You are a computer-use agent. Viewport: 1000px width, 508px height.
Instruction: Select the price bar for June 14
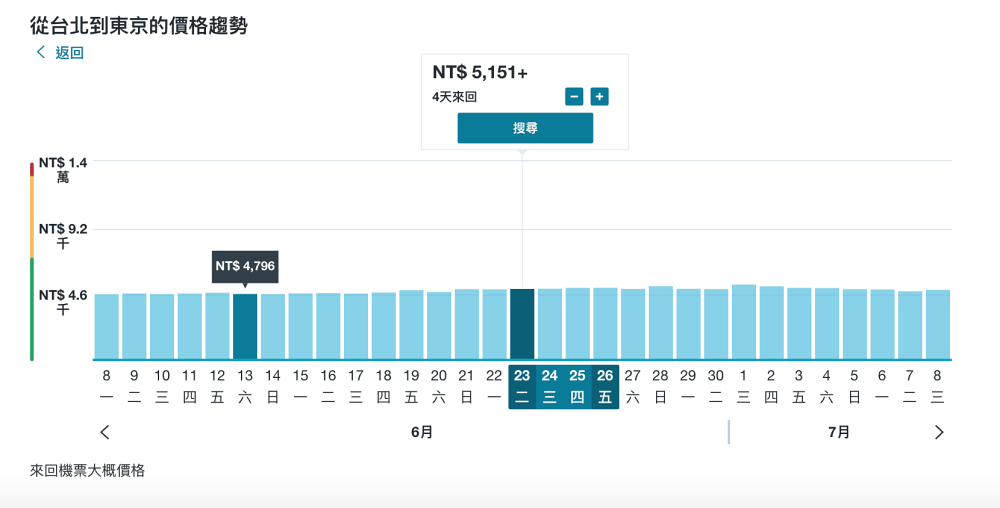point(273,327)
